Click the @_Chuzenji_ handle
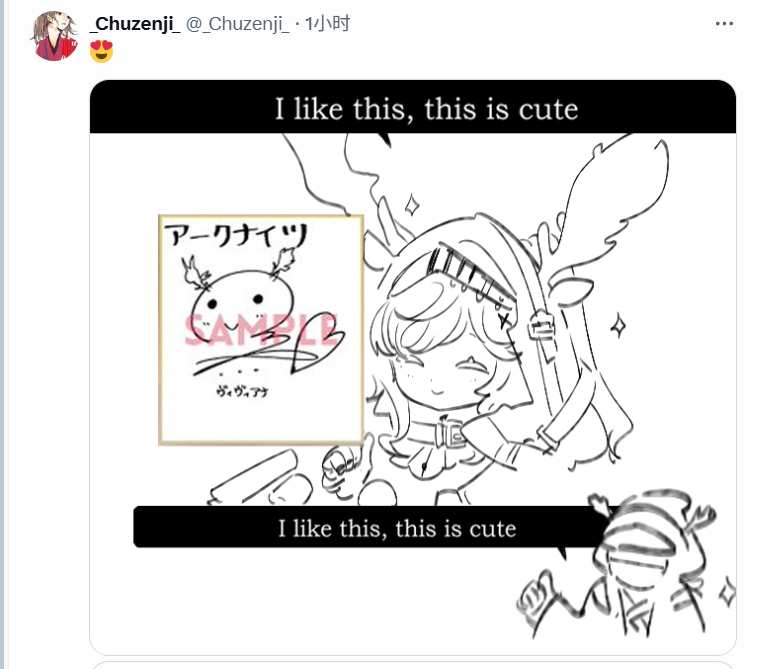The width and height of the screenshot is (757, 669). pos(237,24)
